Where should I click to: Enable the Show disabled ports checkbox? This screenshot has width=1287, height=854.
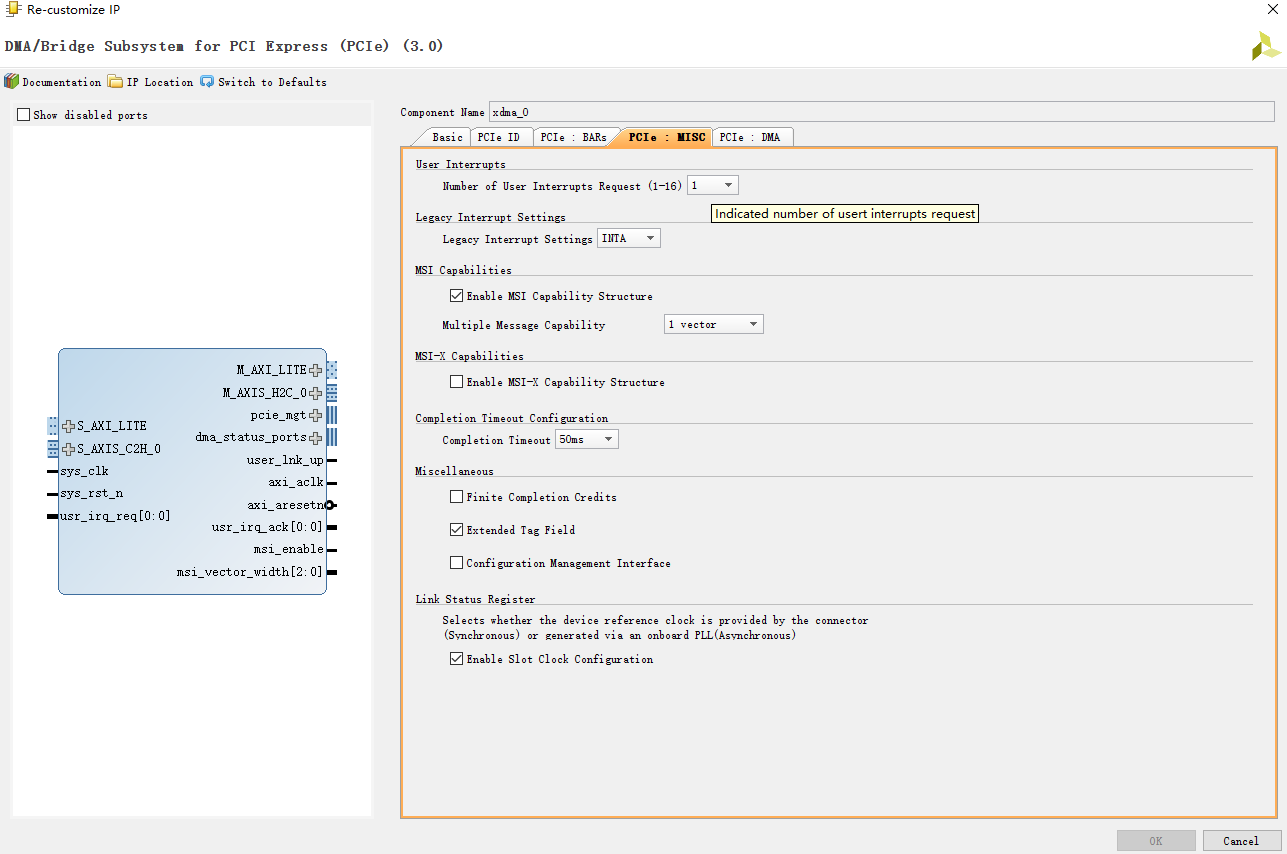[x=22, y=115]
